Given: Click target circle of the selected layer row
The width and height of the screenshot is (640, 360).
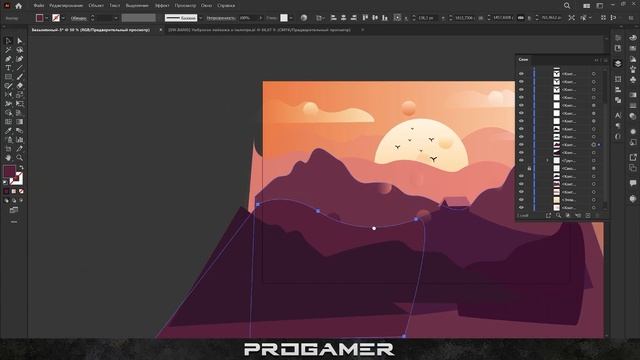Looking at the screenshot, I should [x=594, y=144].
